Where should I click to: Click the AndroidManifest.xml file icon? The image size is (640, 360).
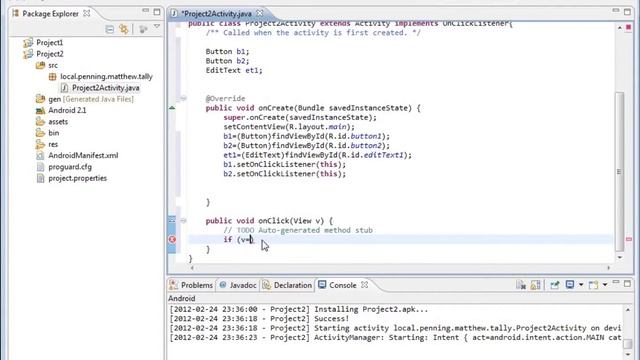pyautogui.click(x=40, y=156)
